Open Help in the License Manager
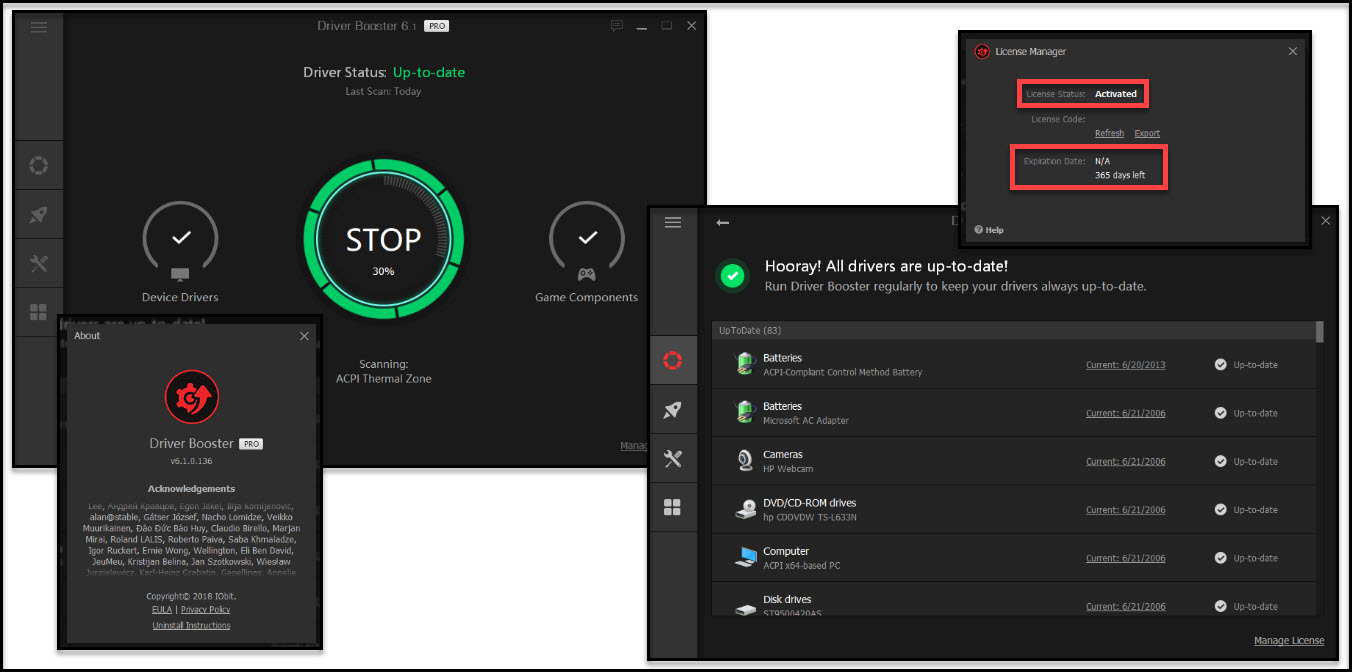The height and width of the screenshot is (672, 1352). pos(989,230)
